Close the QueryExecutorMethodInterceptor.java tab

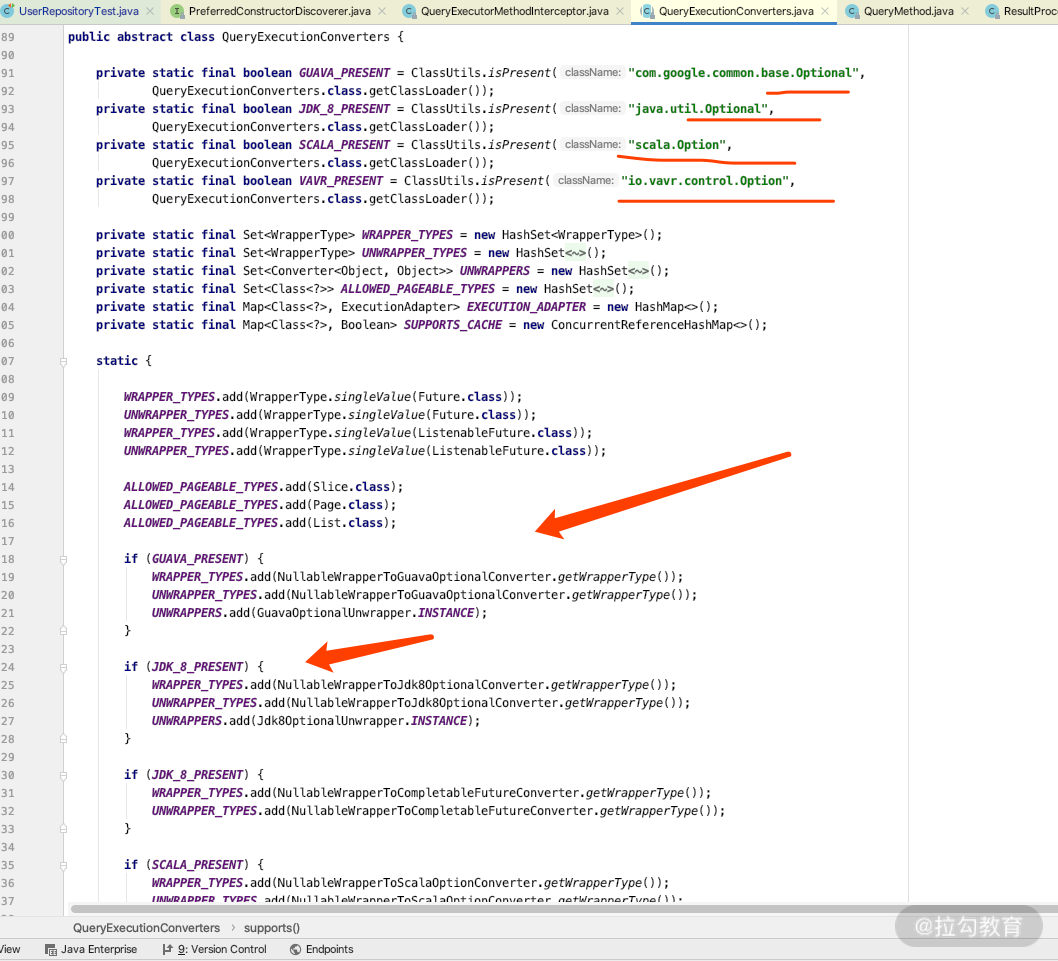pos(620,11)
